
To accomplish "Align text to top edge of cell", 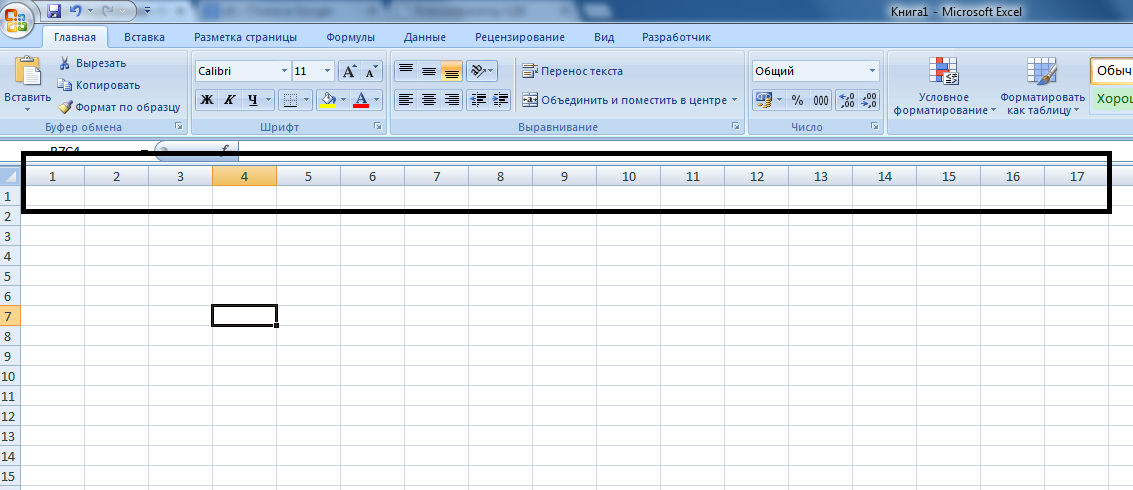I will point(406,71).
